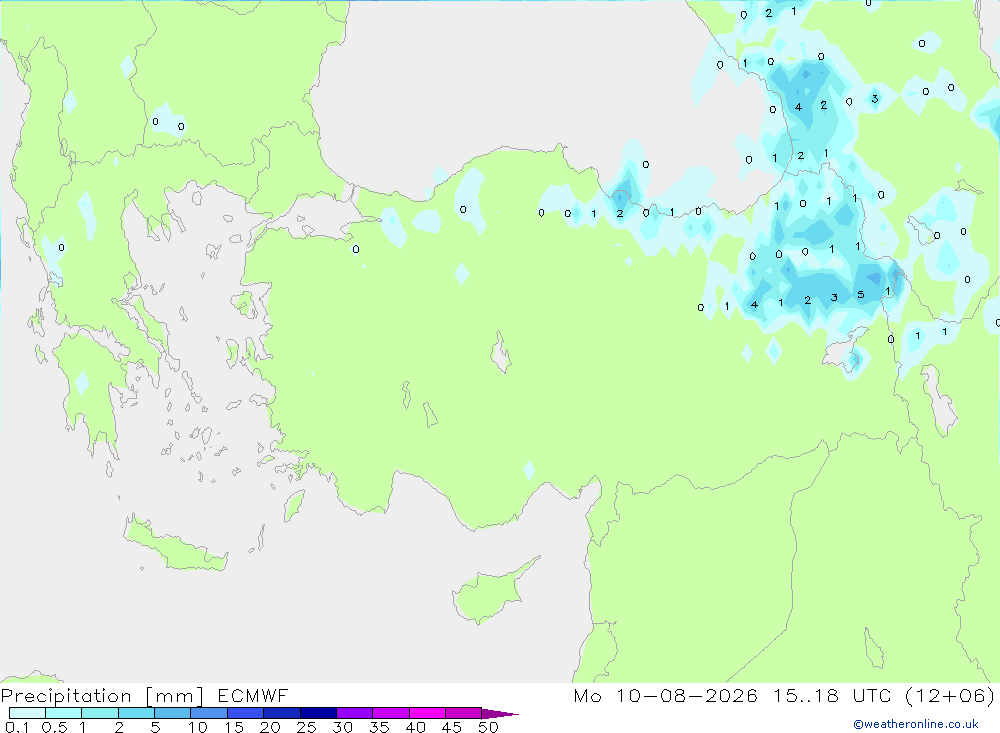Viewport: 1000px width, 733px height.
Task: Click the 0.5 legend scale label
Action: tap(54, 727)
